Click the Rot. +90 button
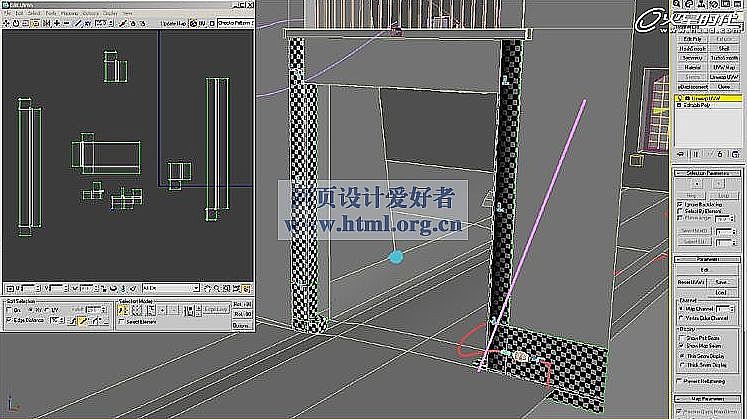Screen dimensions: 747x419 point(242,304)
